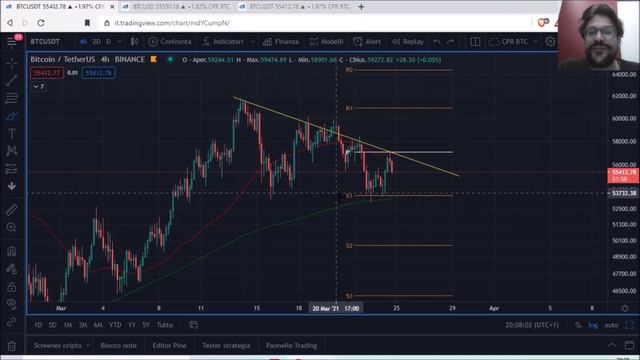Open the Blocco note tab
The width and height of the screenshot is (640, 360).
tap(119, 345)
